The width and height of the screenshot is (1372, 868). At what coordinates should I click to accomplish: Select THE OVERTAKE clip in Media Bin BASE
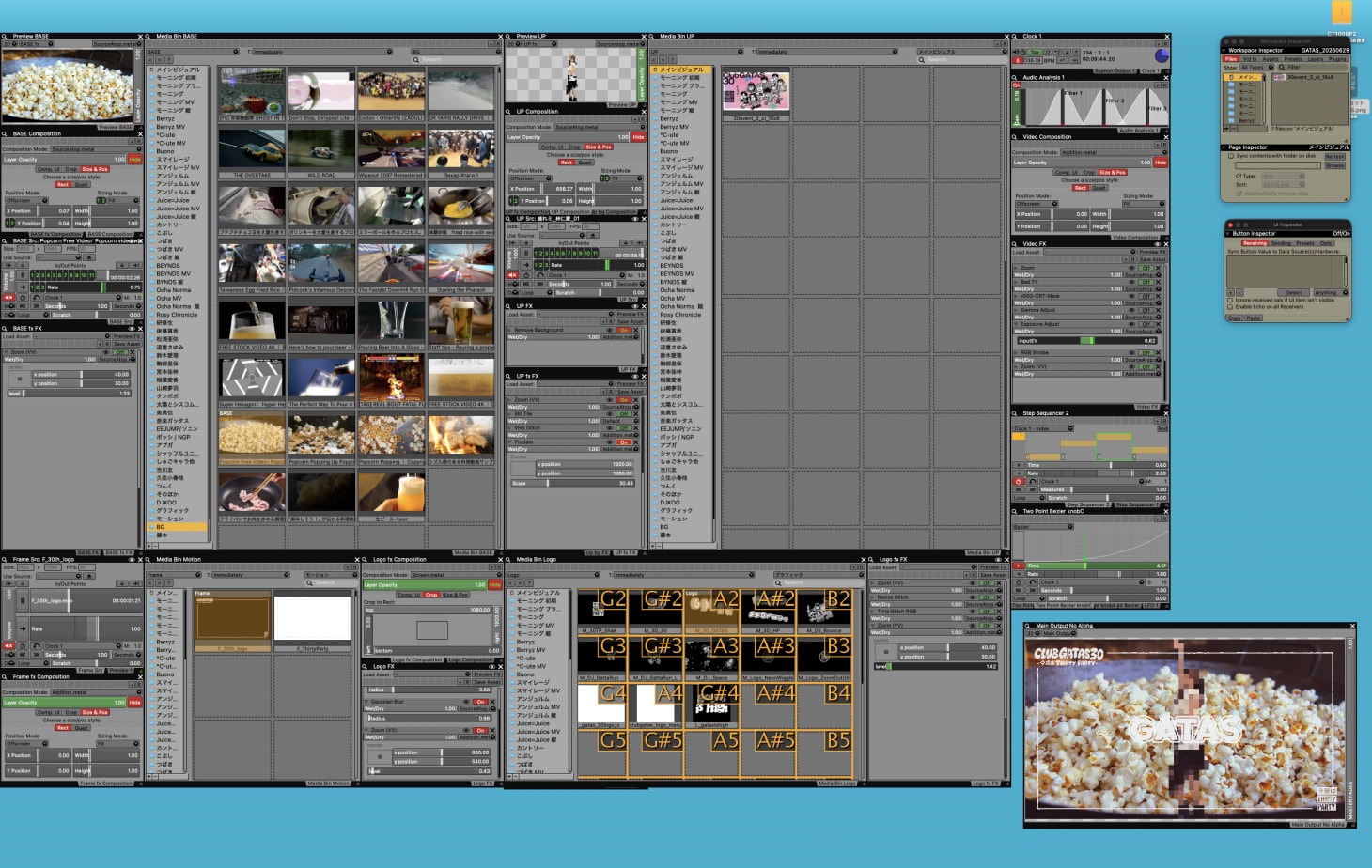(x=252, y=152)
